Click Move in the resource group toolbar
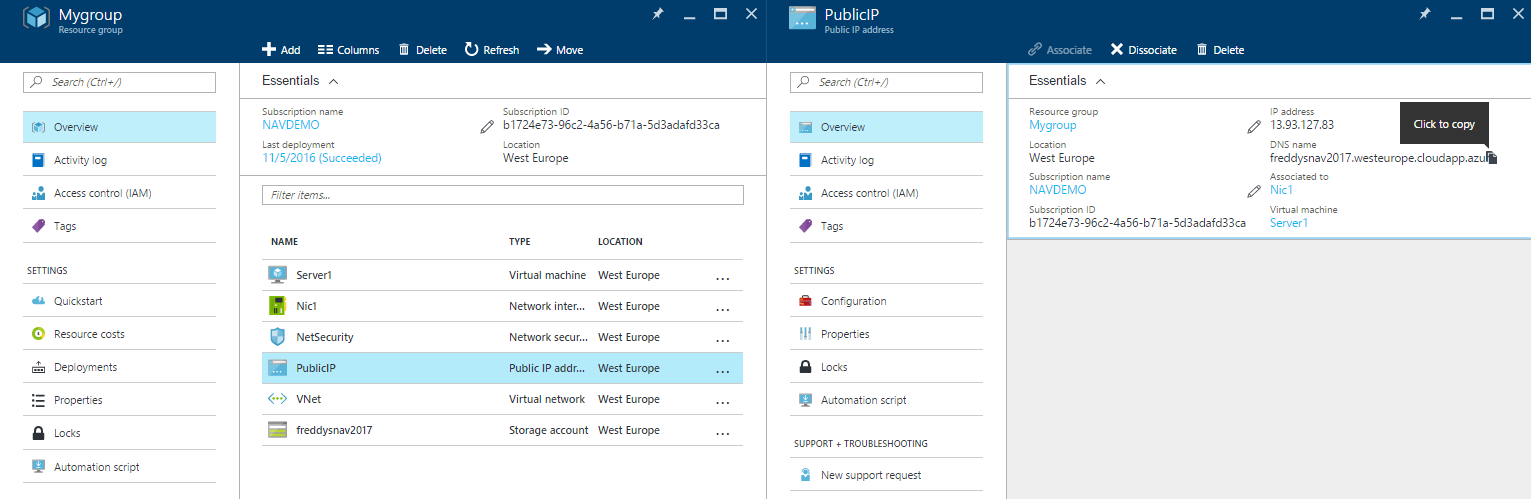Image resolution: width=1531 pixels, height=499 pixels. pos(560,50)
